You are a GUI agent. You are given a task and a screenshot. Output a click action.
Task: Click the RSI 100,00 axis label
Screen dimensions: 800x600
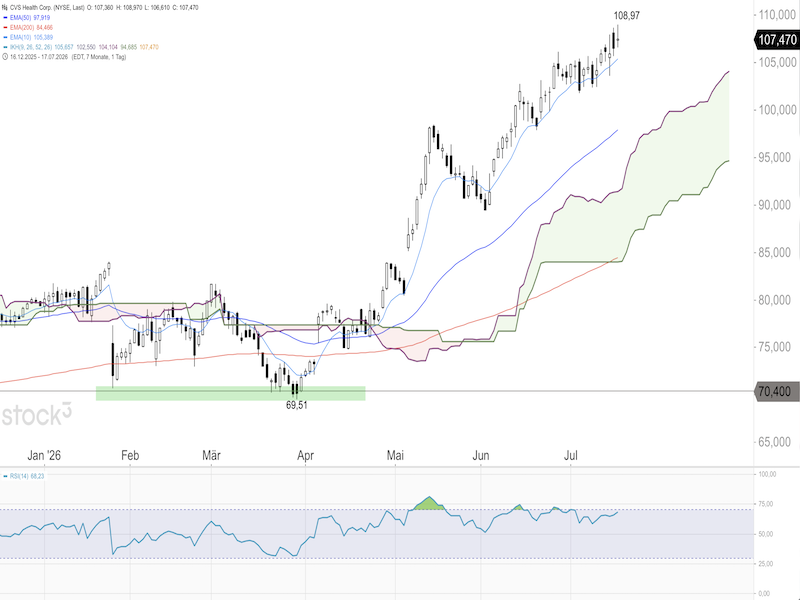tap(767, 474)
